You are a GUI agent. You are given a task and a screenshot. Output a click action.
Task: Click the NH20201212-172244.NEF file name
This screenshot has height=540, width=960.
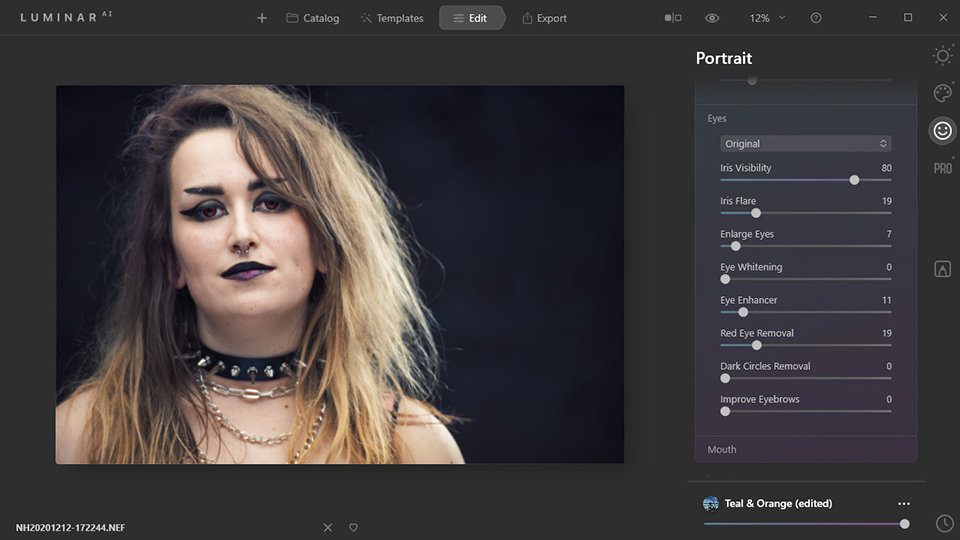tap(70, 527)
